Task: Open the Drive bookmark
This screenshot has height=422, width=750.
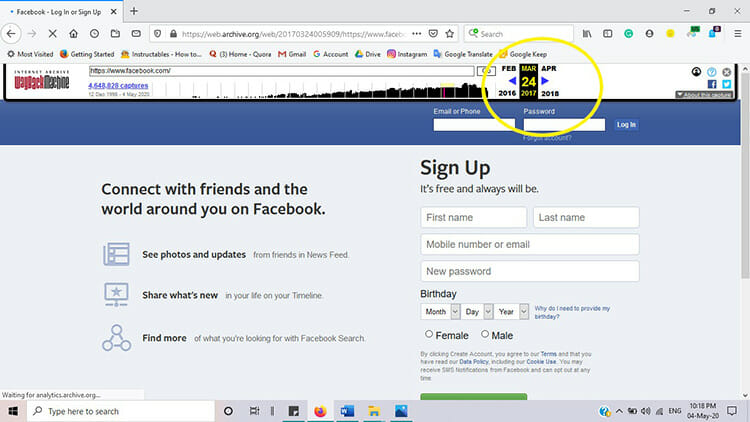Action: 367,54
